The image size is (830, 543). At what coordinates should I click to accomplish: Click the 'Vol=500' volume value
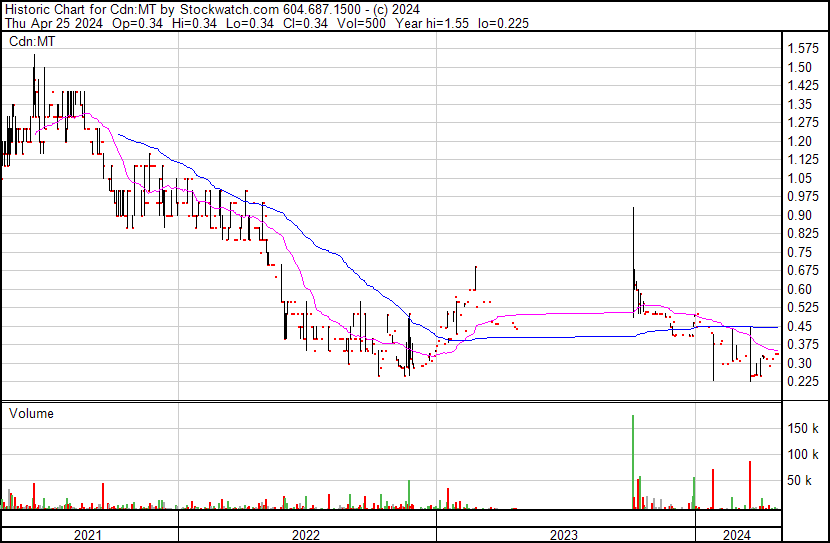click(362, 23)
